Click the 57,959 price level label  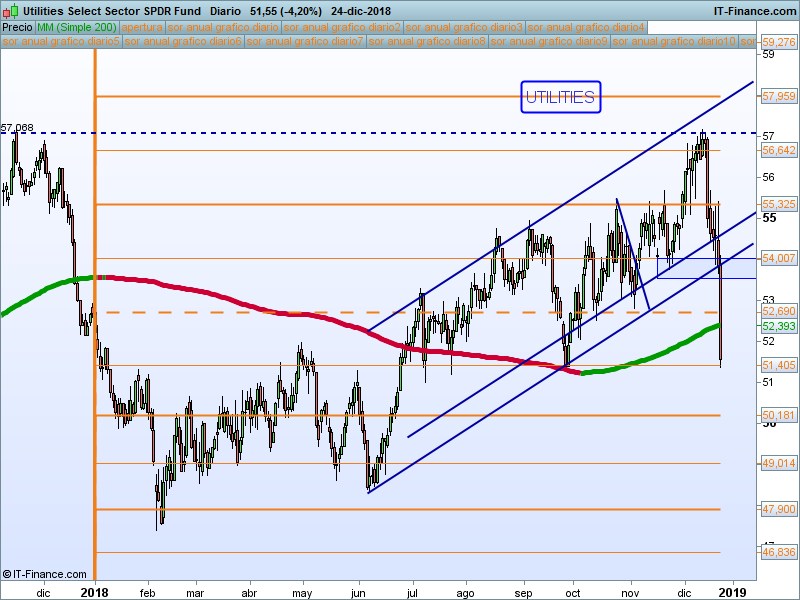pyautogui.click(x=779, y=96)
